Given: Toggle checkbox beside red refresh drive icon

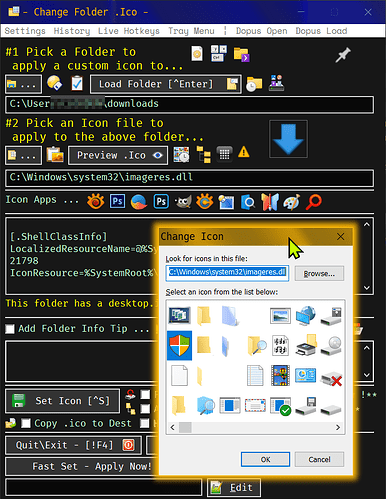Looking at the screenshot, I should [145, 395].
